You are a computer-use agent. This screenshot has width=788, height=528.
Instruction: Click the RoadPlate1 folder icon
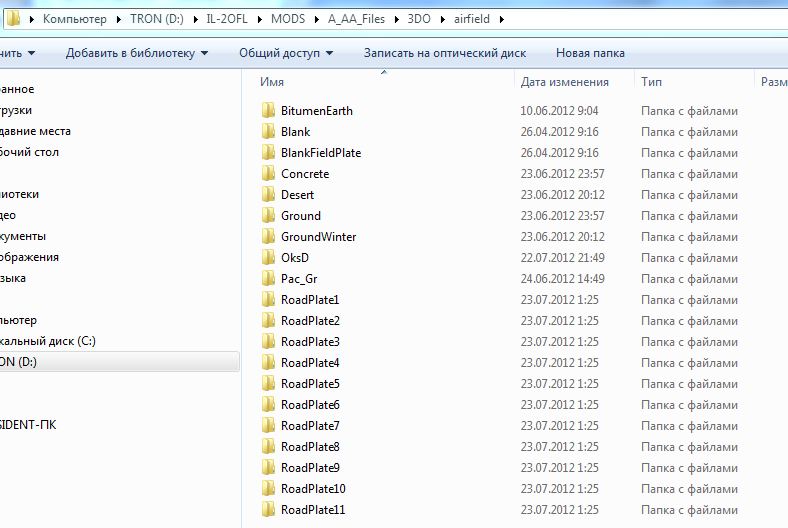tap(268, 299)
